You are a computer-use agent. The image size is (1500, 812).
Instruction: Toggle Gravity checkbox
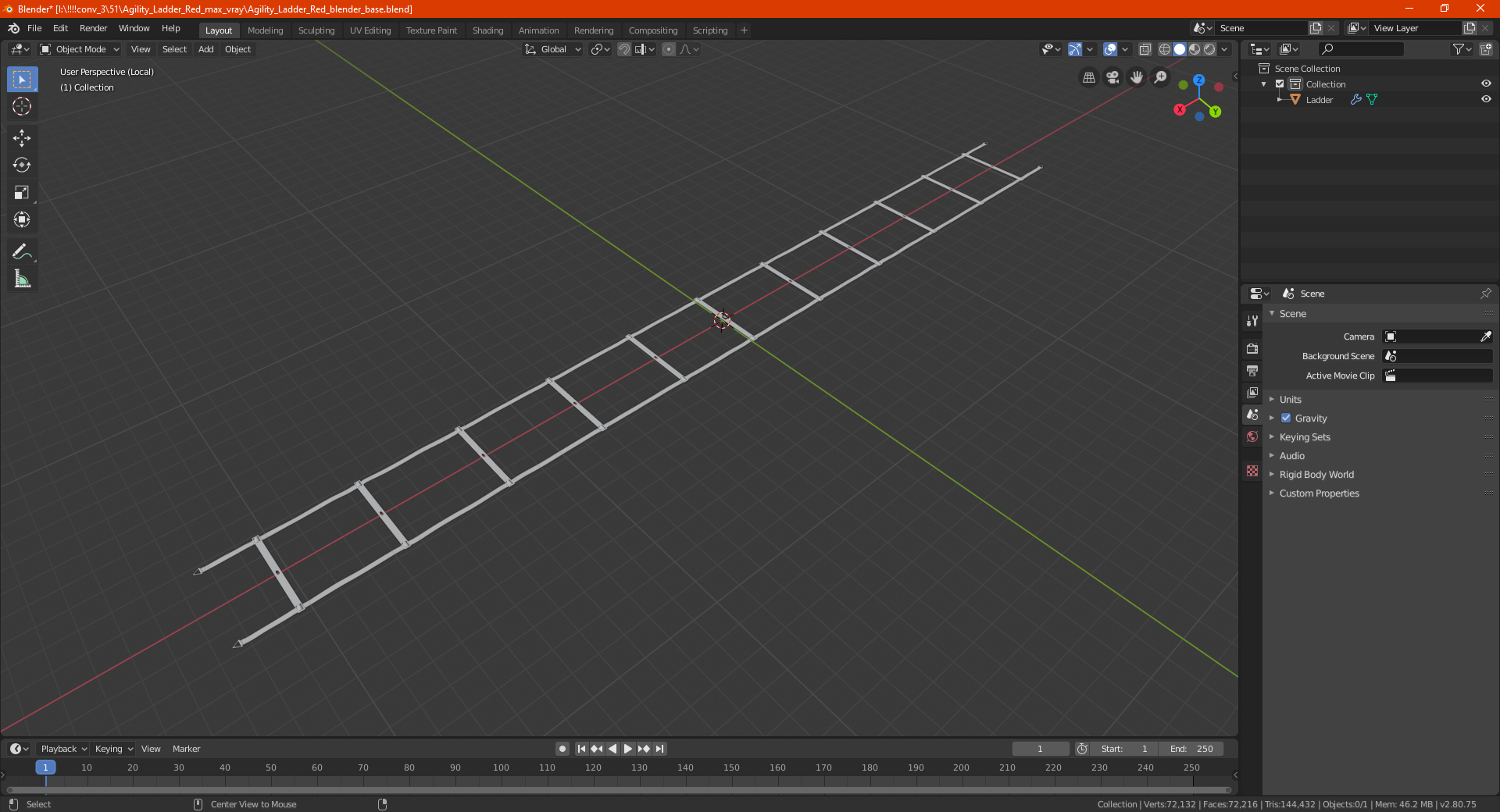pos(1286,418)
